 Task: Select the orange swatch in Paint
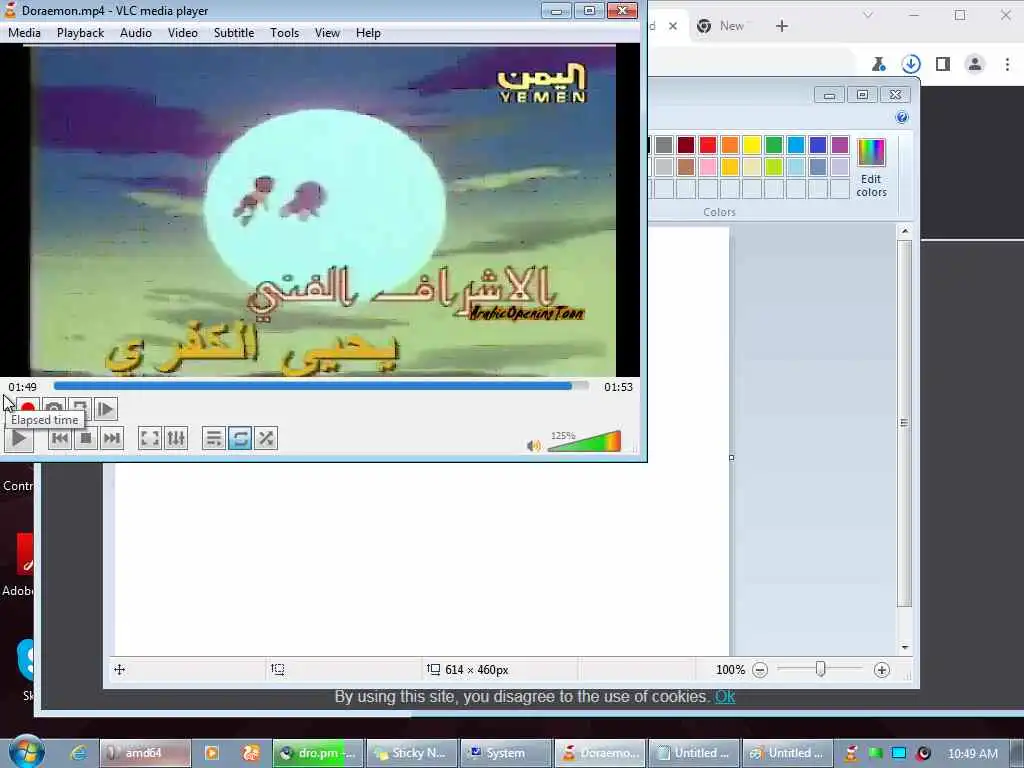click(730, 144)
